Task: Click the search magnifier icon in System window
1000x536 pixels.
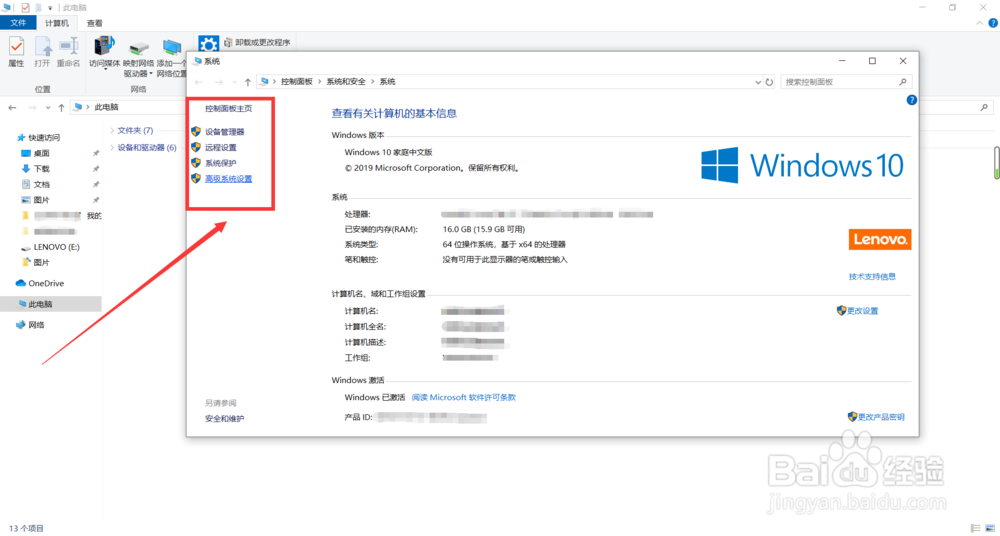Action: coord(903,82)
